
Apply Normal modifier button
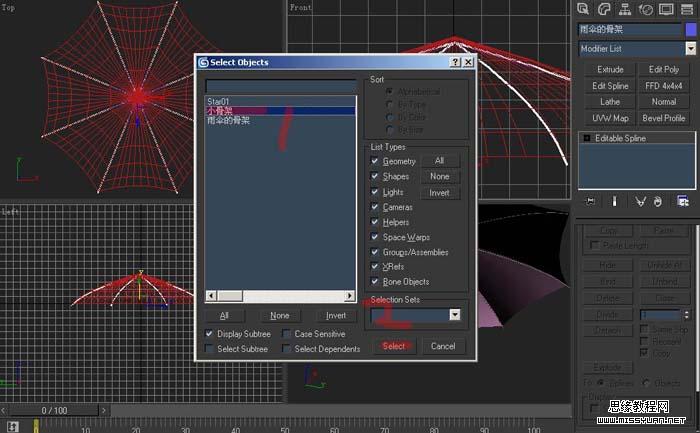664,102
